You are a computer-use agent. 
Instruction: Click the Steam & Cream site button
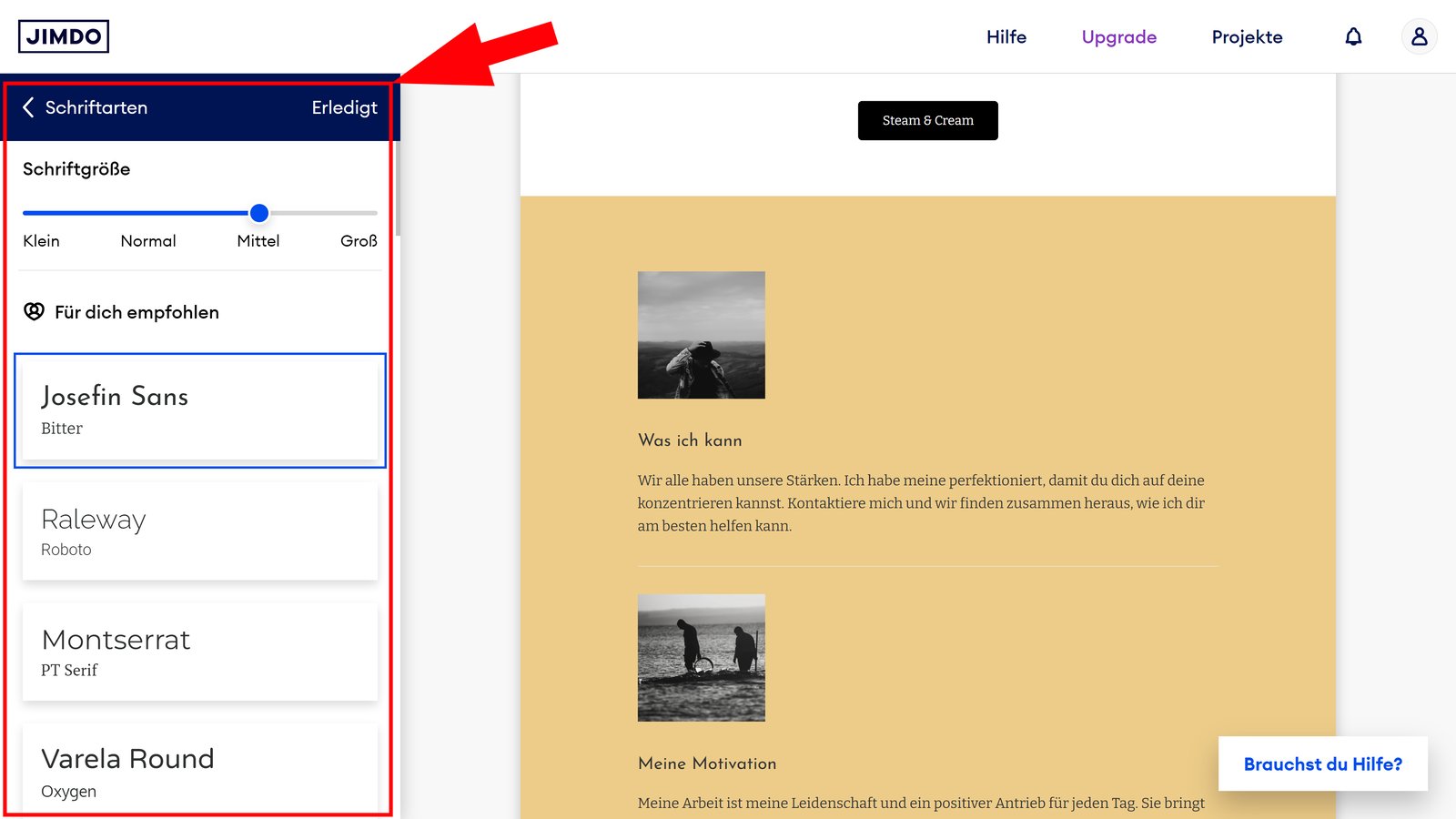[x=926, y=119]
